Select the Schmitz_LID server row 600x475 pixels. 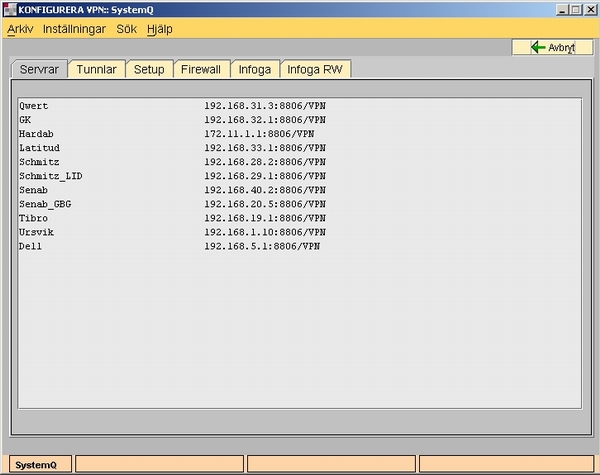[x=50, y=175]
